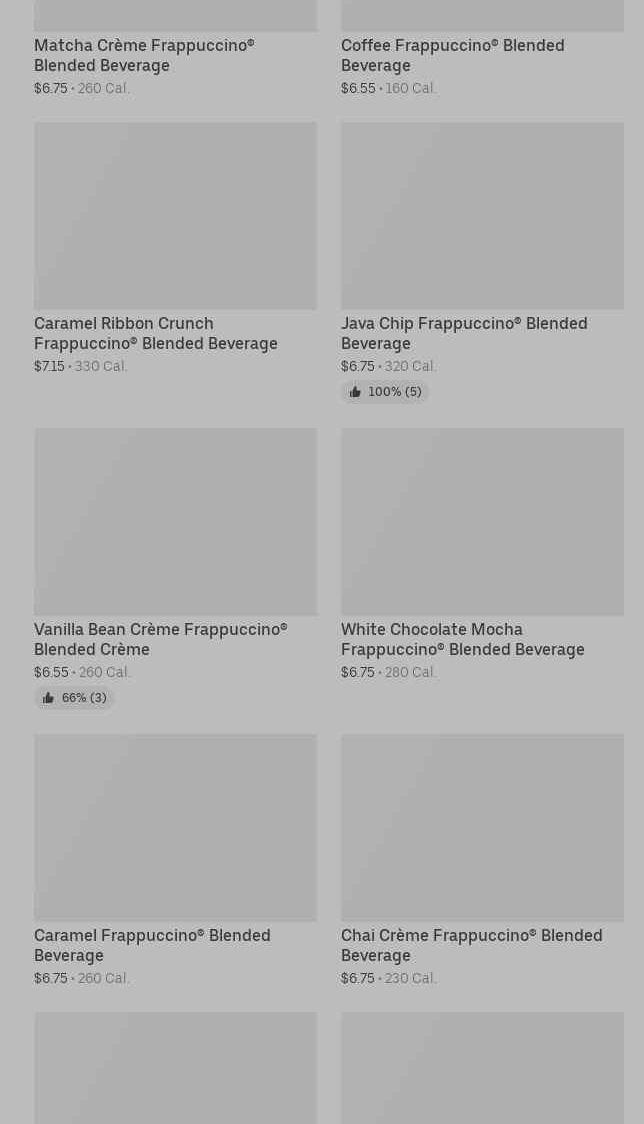This screenshot has width=644, height=1124.
Task: Click the $6.75 230 Cal. Chai price line
Action: point(389,978)
